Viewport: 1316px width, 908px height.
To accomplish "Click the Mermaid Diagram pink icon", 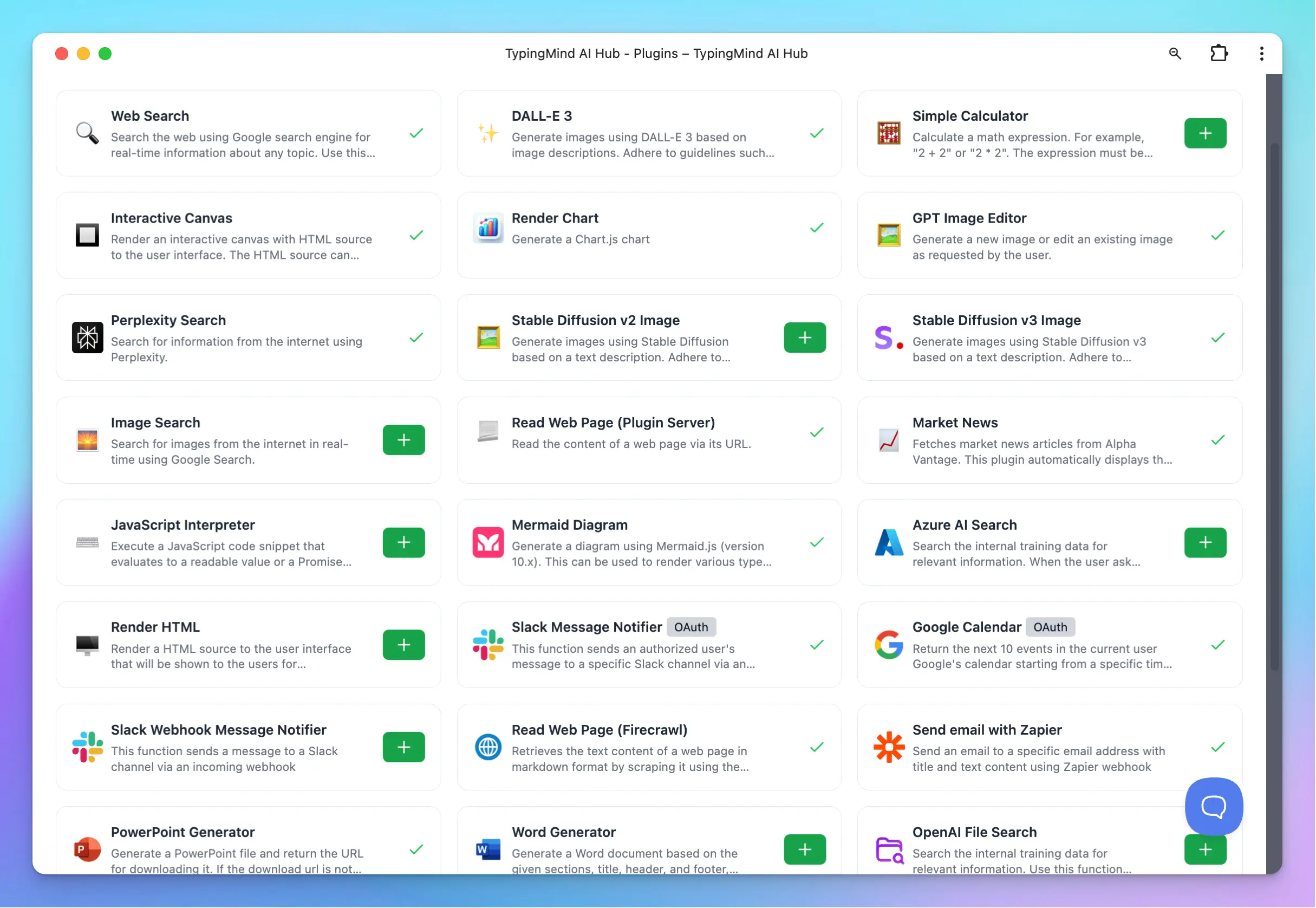I will [488, 543].
